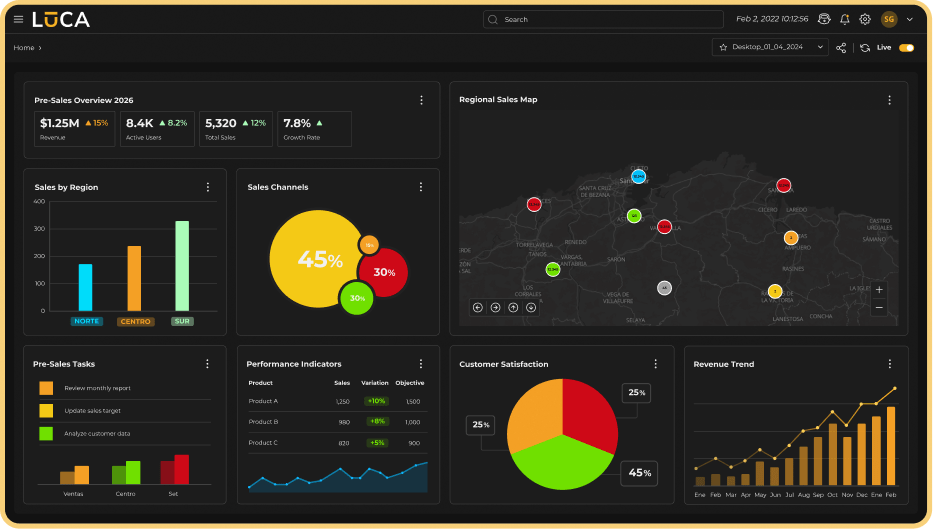The height and width of the screenshot is (529, 933).
Task: Go to Home breadcrumb
Action: 24,47
